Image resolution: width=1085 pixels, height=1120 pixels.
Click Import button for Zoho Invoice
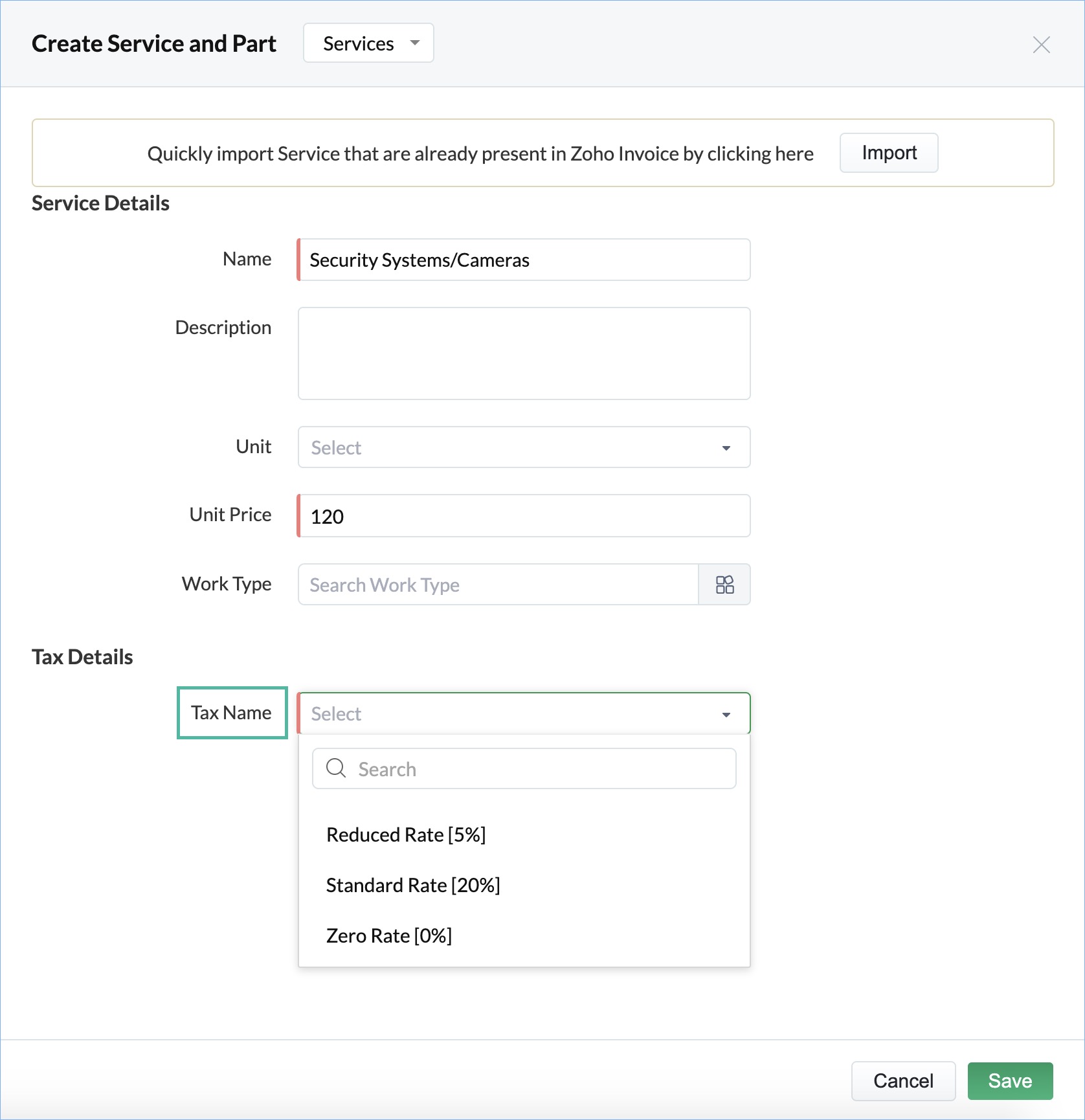889,153
